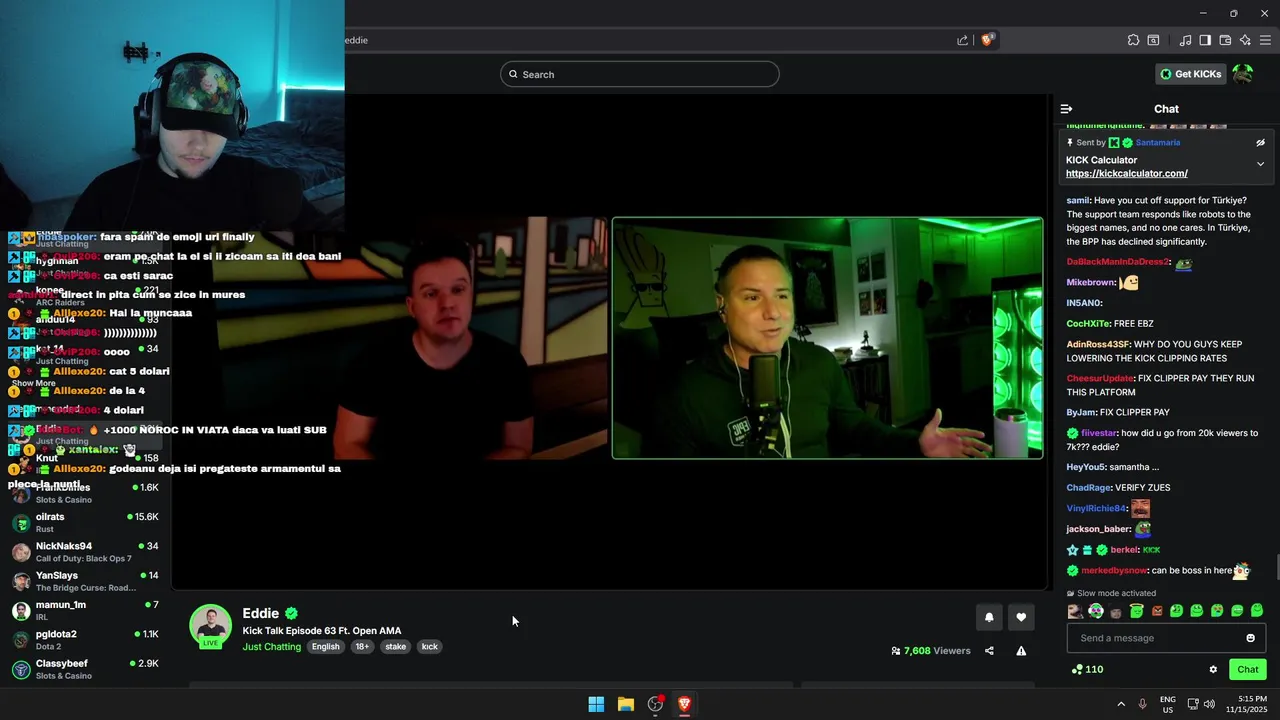The width and height of the screenshot is (1280, 720).
Task: Follow Eddie with the heart button
Action: pos(1021,617)
